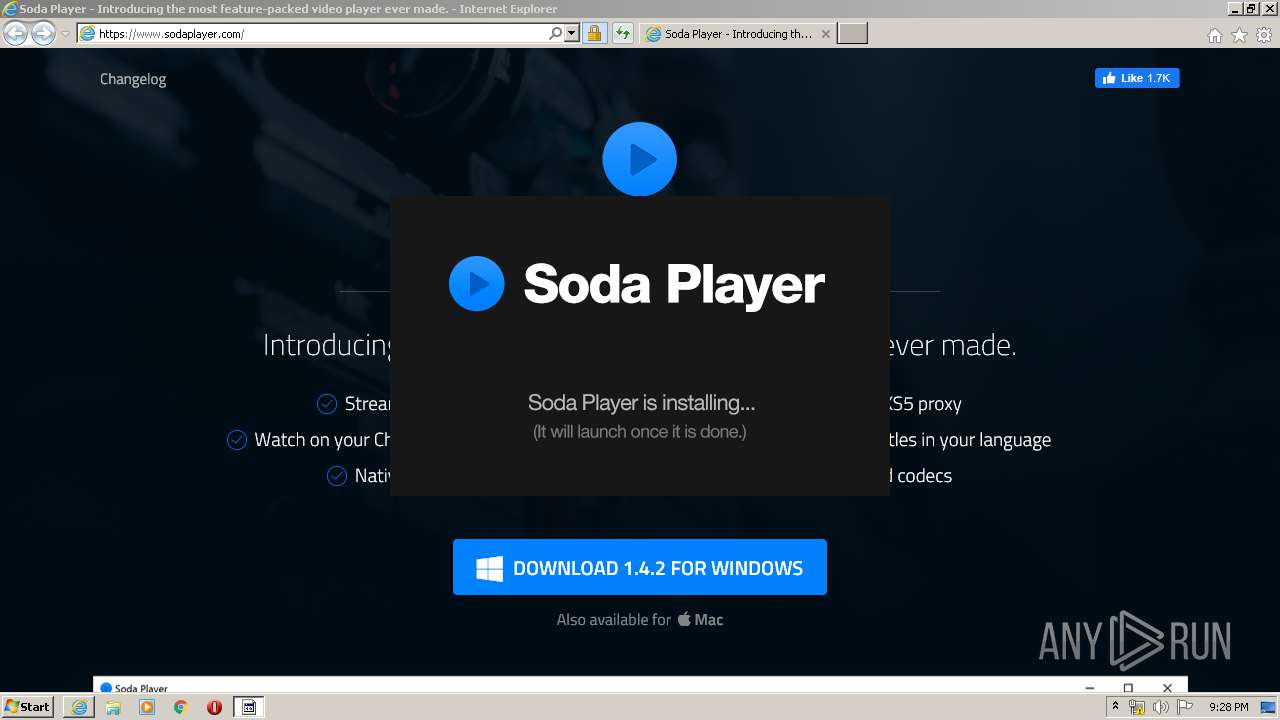Viewport: 1280px width, 720px height.
Task: Switch to the installer taskbar window
Action: pos(249,707)
